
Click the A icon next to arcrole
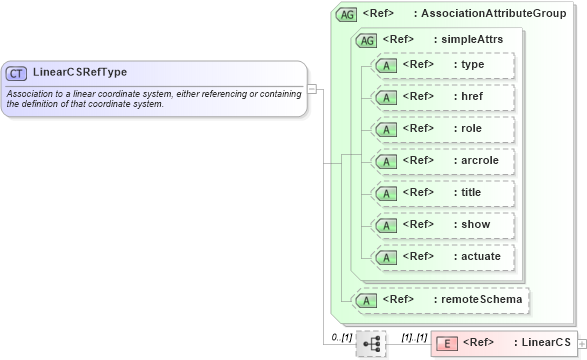tap(386, 162)
